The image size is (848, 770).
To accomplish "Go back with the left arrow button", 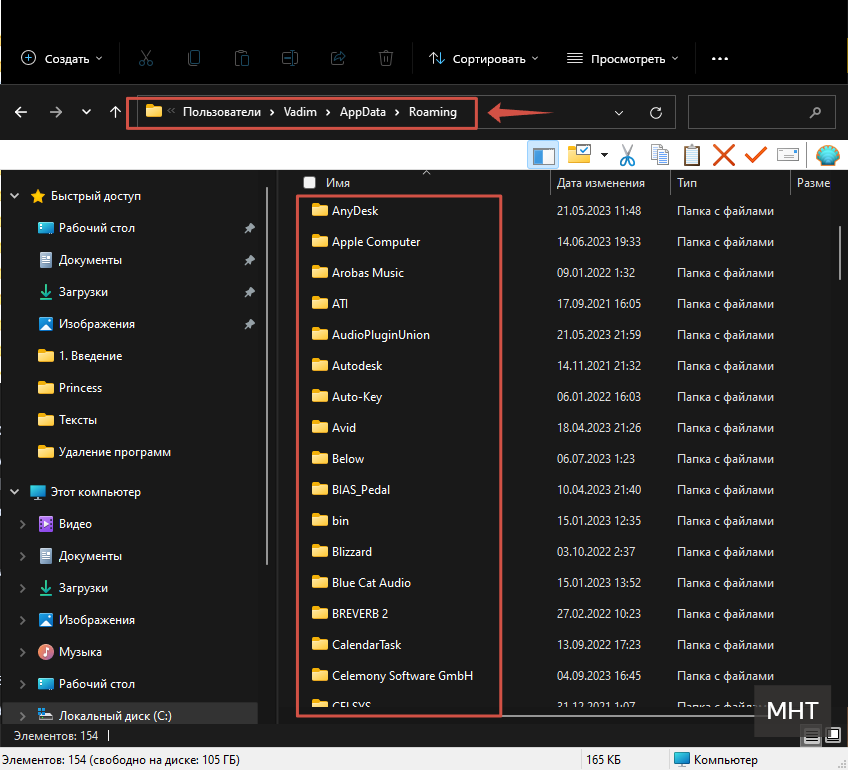I will click(x=21, y=112).
